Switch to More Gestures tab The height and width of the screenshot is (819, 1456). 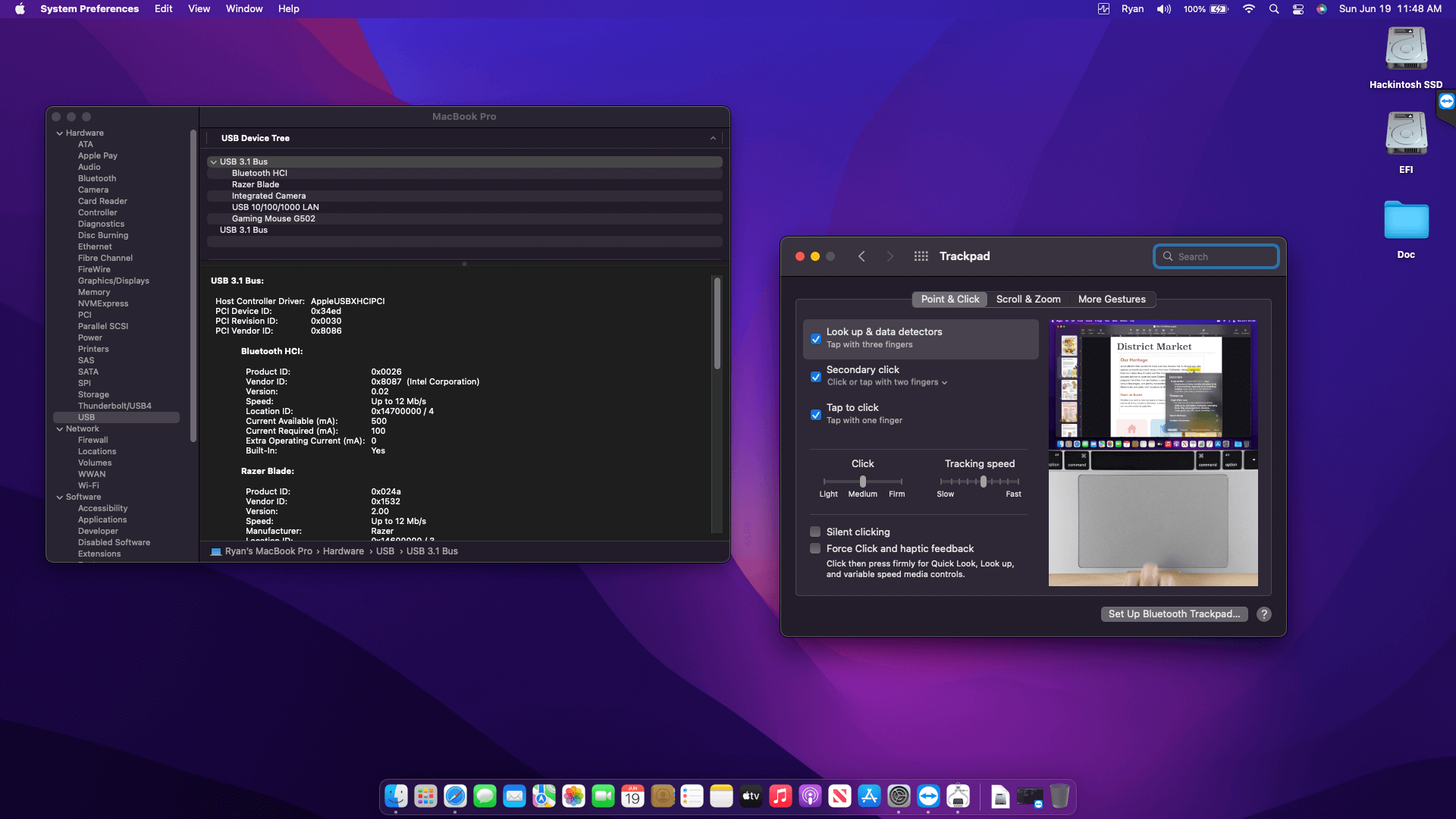pyautogui.click(x=1112, y=300)
